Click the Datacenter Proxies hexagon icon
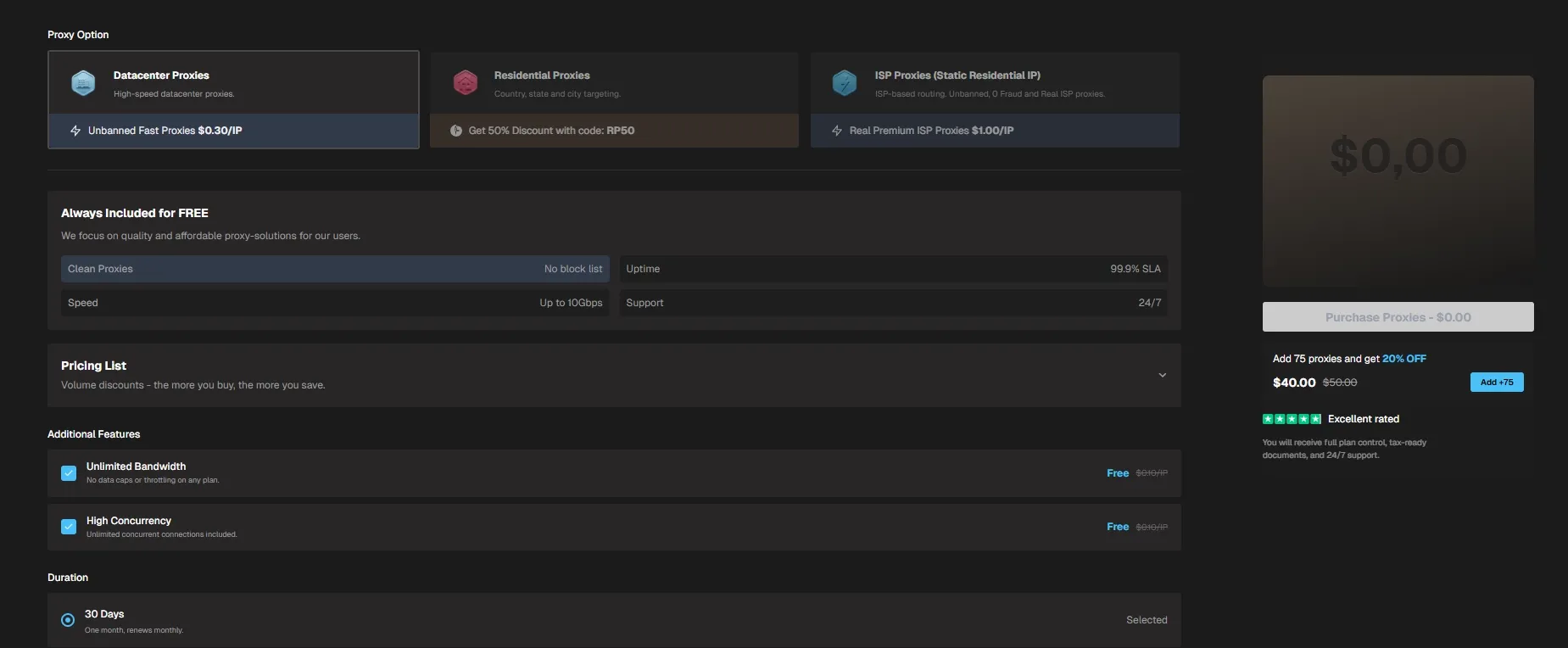Screen dimensions: 1568x648 pyautogui.click(x=83, y=83)
